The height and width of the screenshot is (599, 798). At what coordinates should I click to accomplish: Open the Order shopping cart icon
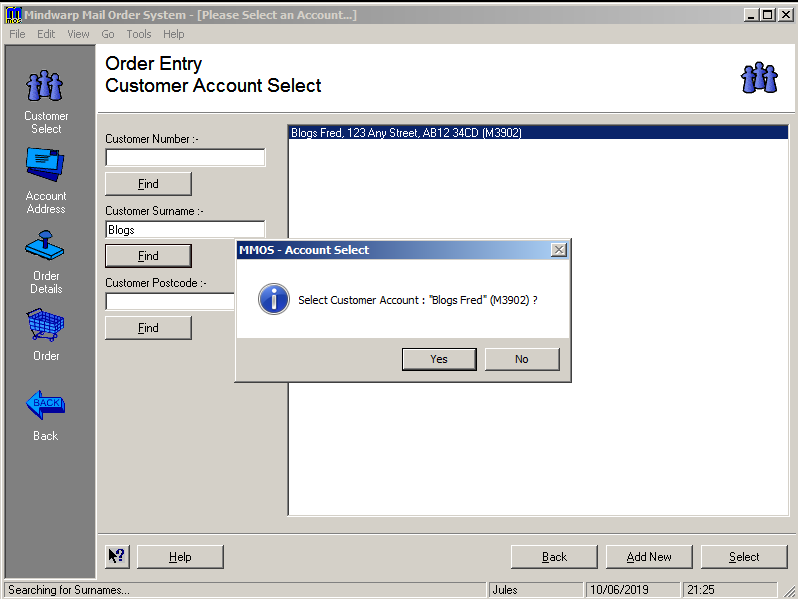tap(45, 325)
